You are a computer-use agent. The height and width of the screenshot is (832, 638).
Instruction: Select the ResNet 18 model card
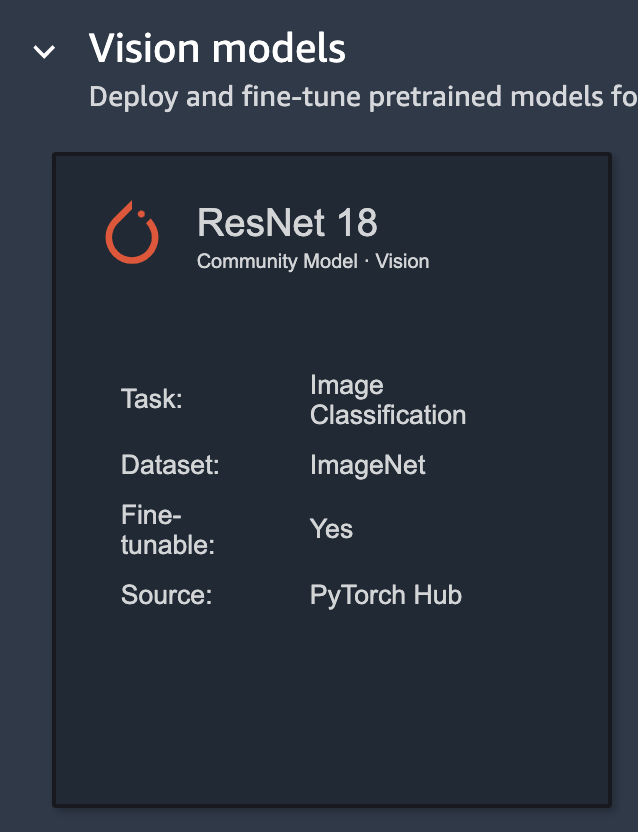(332, 480)
